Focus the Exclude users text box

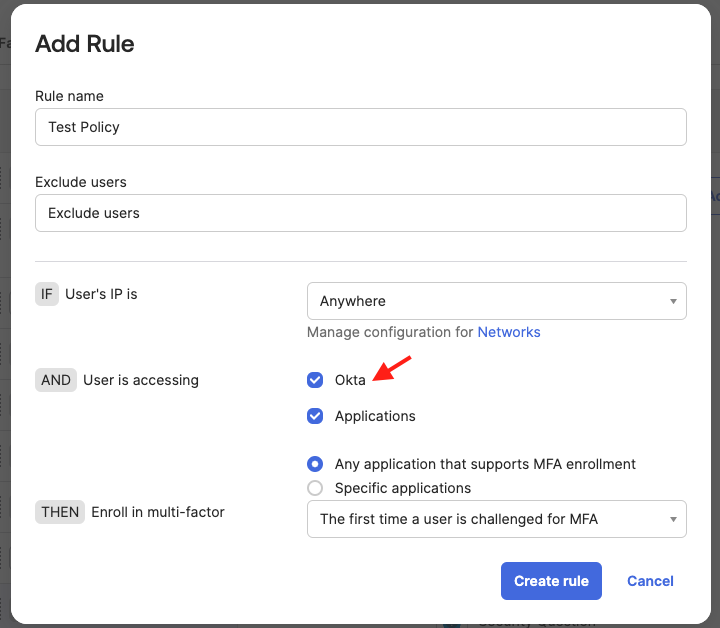360,213
